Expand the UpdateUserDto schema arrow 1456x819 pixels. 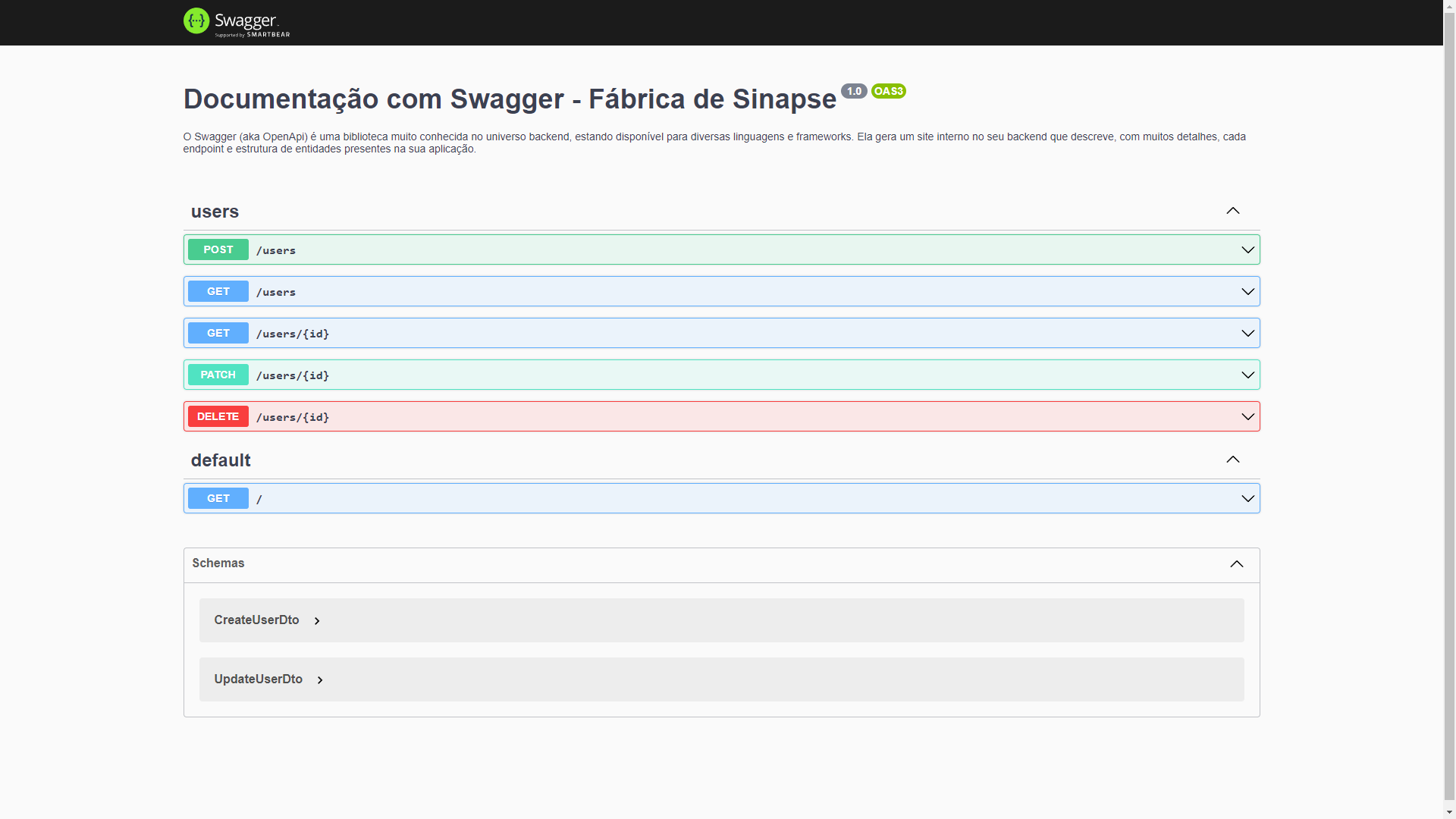320,680
